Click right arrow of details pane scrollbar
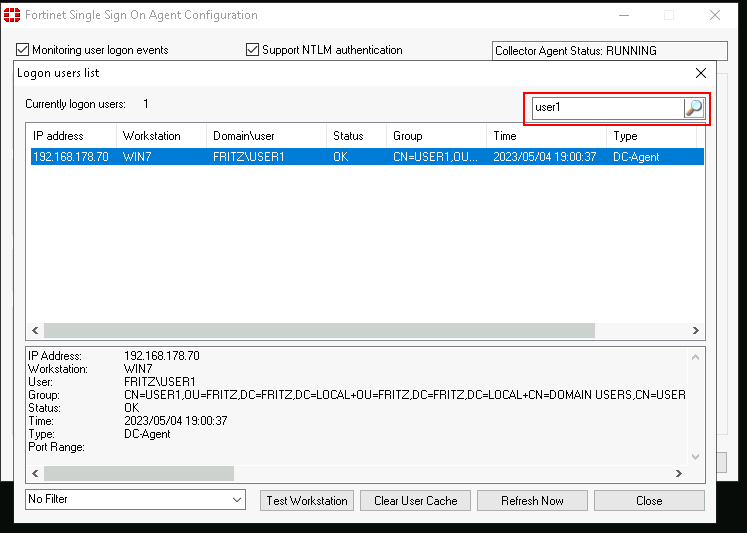 679,473
